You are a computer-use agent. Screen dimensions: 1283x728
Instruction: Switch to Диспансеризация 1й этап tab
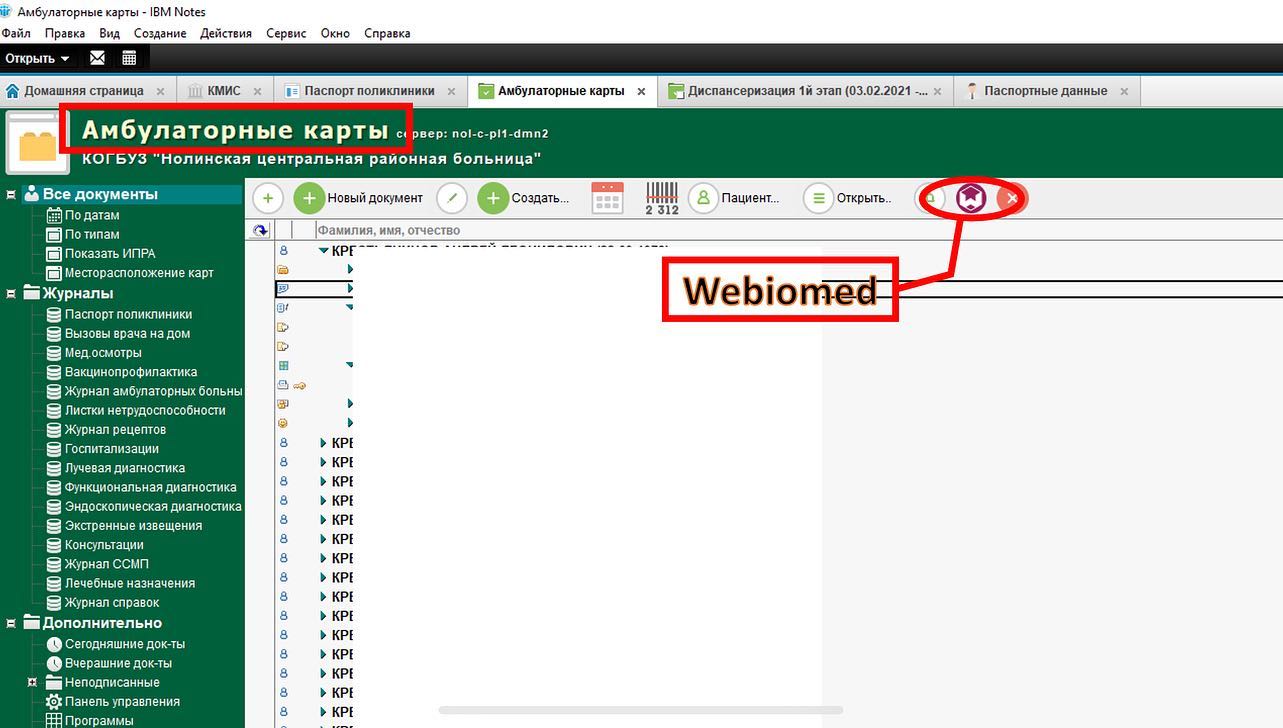808,91
